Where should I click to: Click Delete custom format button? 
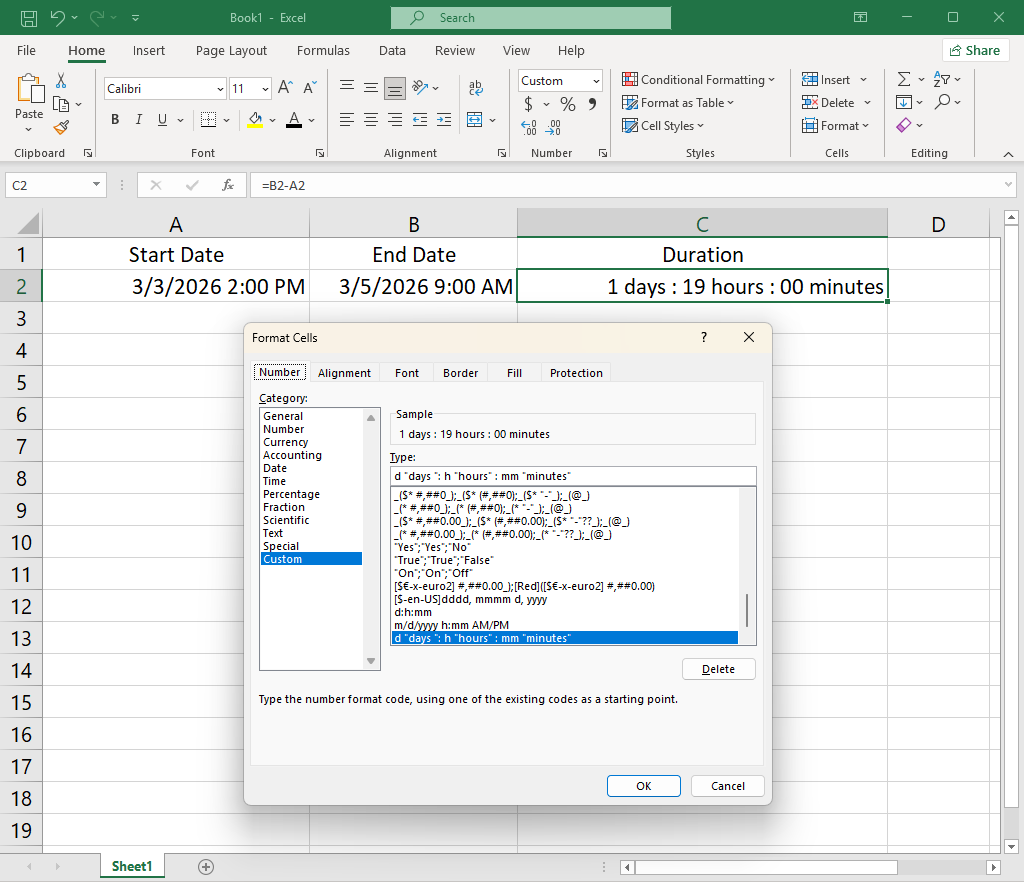tap(718, 669)
